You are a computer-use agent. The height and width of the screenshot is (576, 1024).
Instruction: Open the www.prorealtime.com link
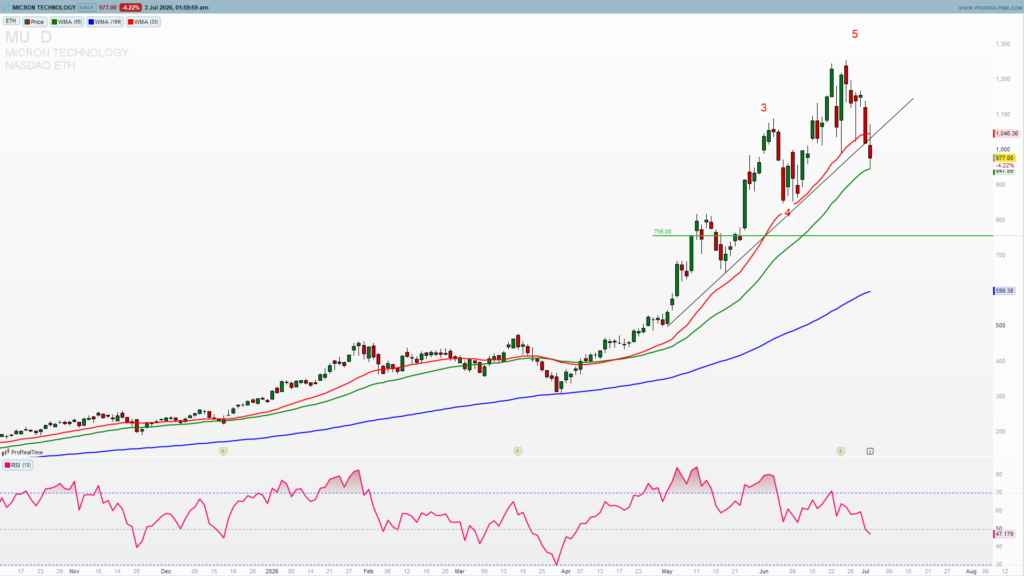pos(989,8)
